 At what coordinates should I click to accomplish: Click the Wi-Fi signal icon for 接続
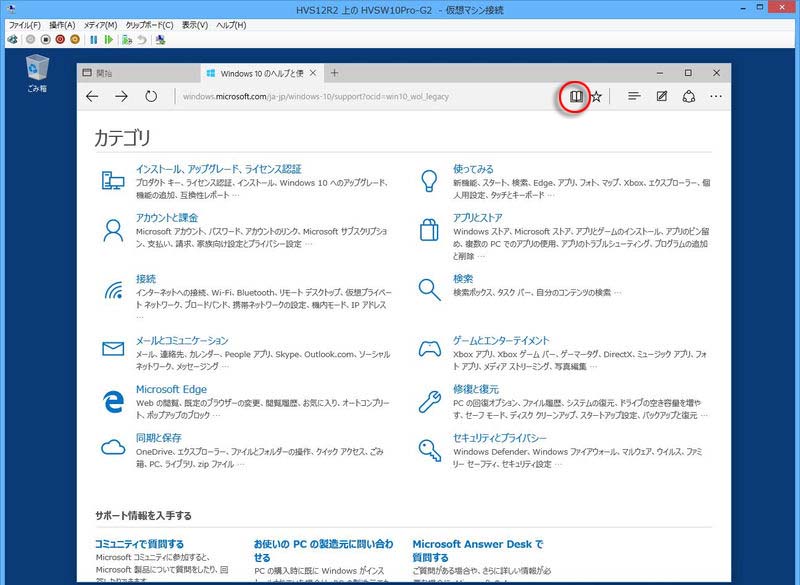coord(114,290)
